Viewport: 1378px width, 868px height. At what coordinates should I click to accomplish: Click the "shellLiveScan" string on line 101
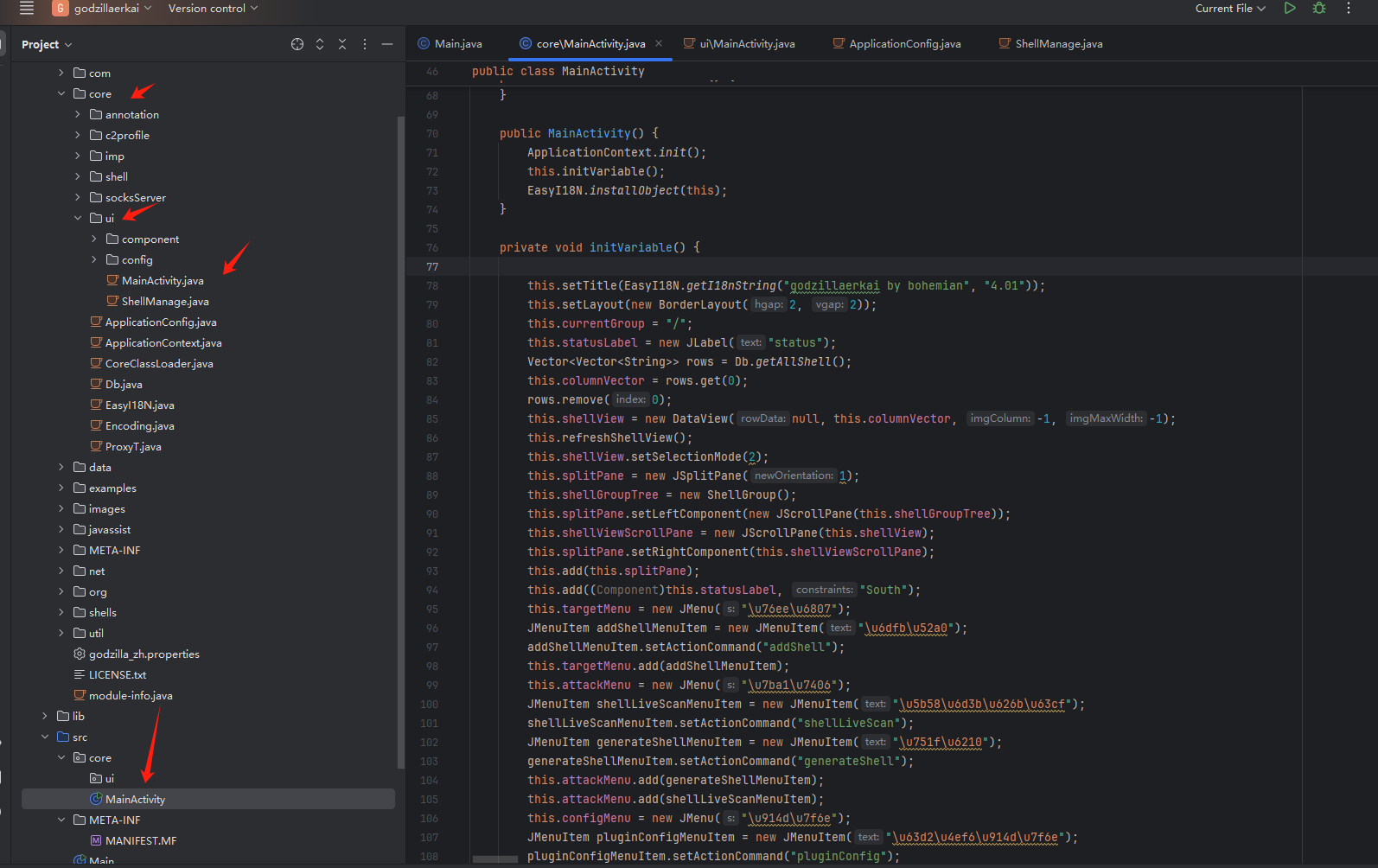click(x=850, y=723)
